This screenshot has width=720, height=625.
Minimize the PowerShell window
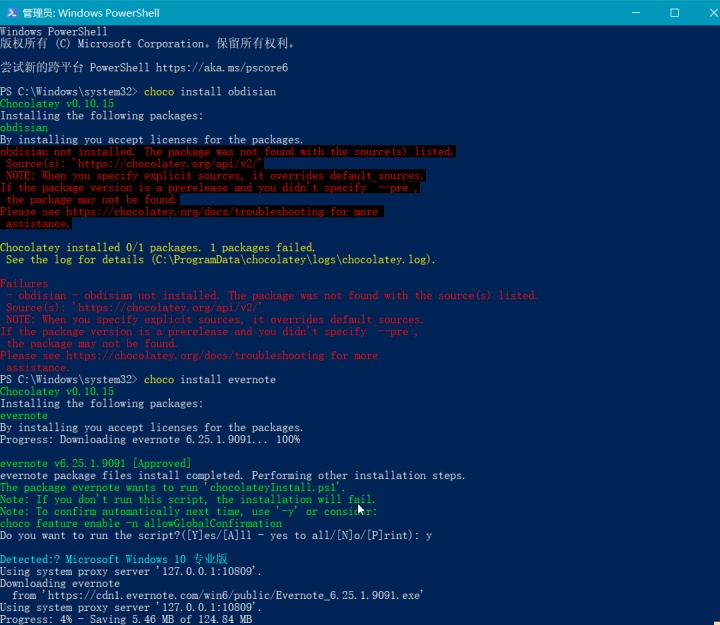click(x=636, y=13)
